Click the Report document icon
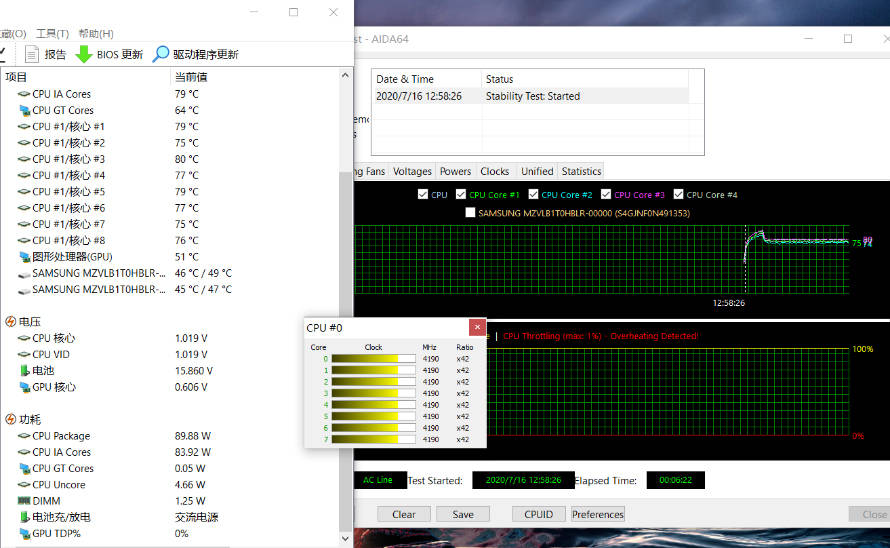This screenshot has height=548, width=890. [32, 54]
